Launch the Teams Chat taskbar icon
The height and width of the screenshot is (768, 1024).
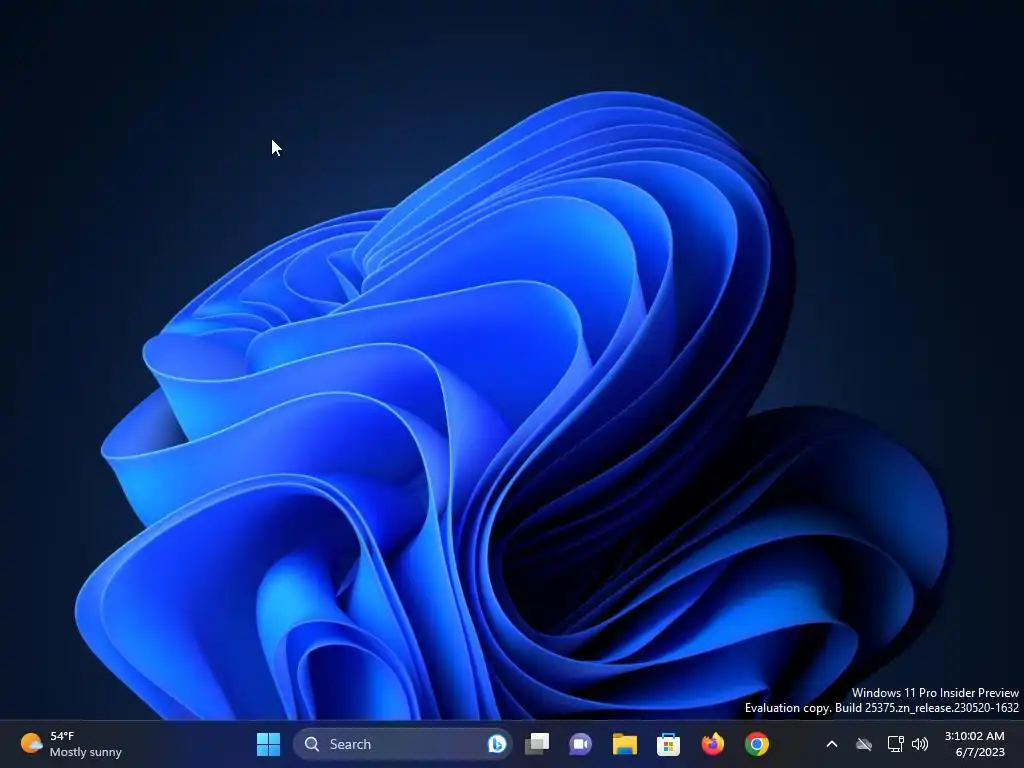click(x=580, y=744)
